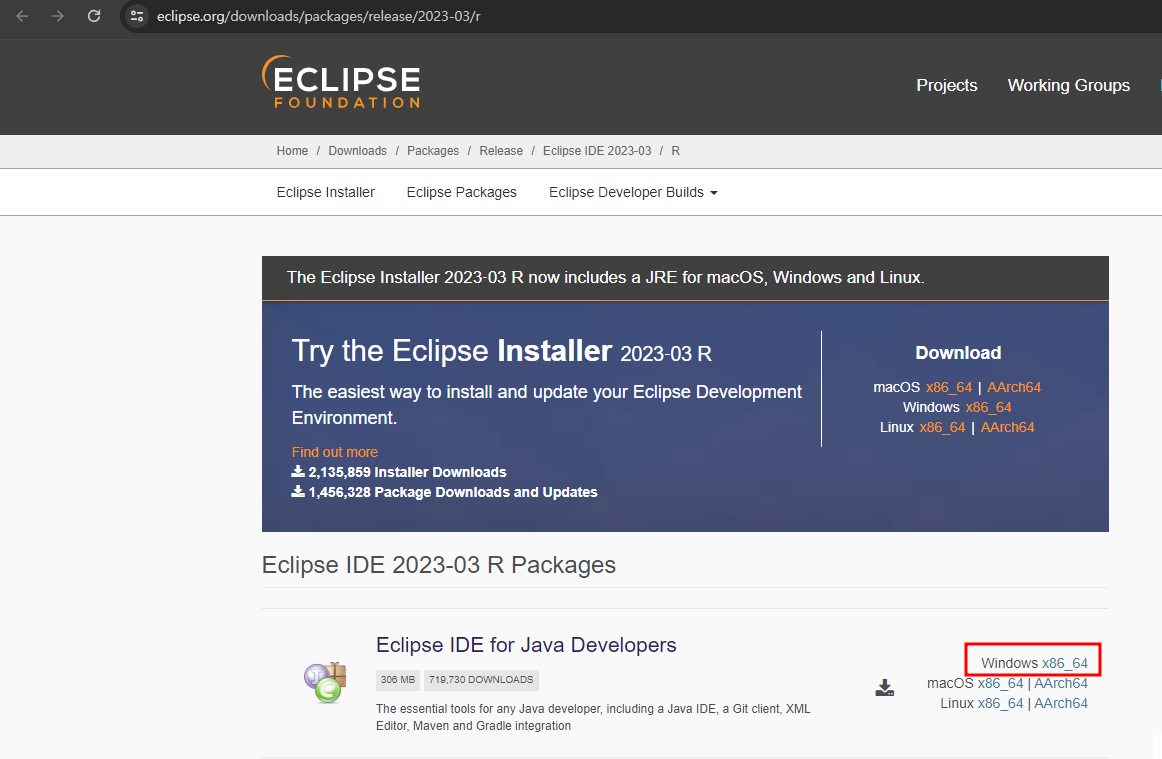The image size is (1162, 759).
Task: Open the Projects menu in header
Action: (946, 85)
